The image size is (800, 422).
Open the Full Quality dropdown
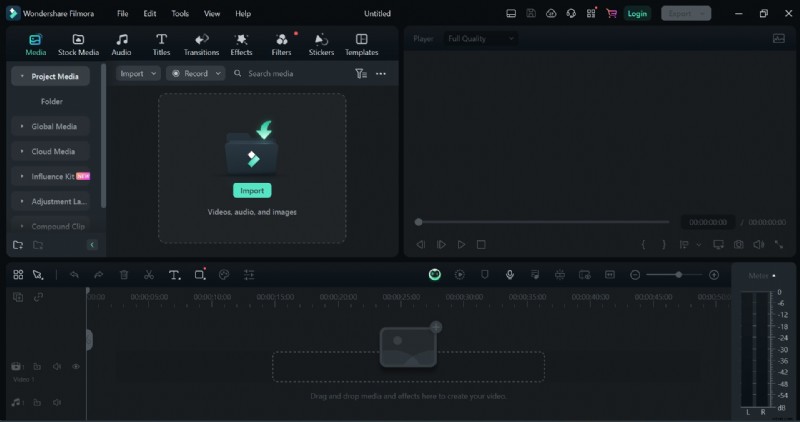(x=481, y=38)
